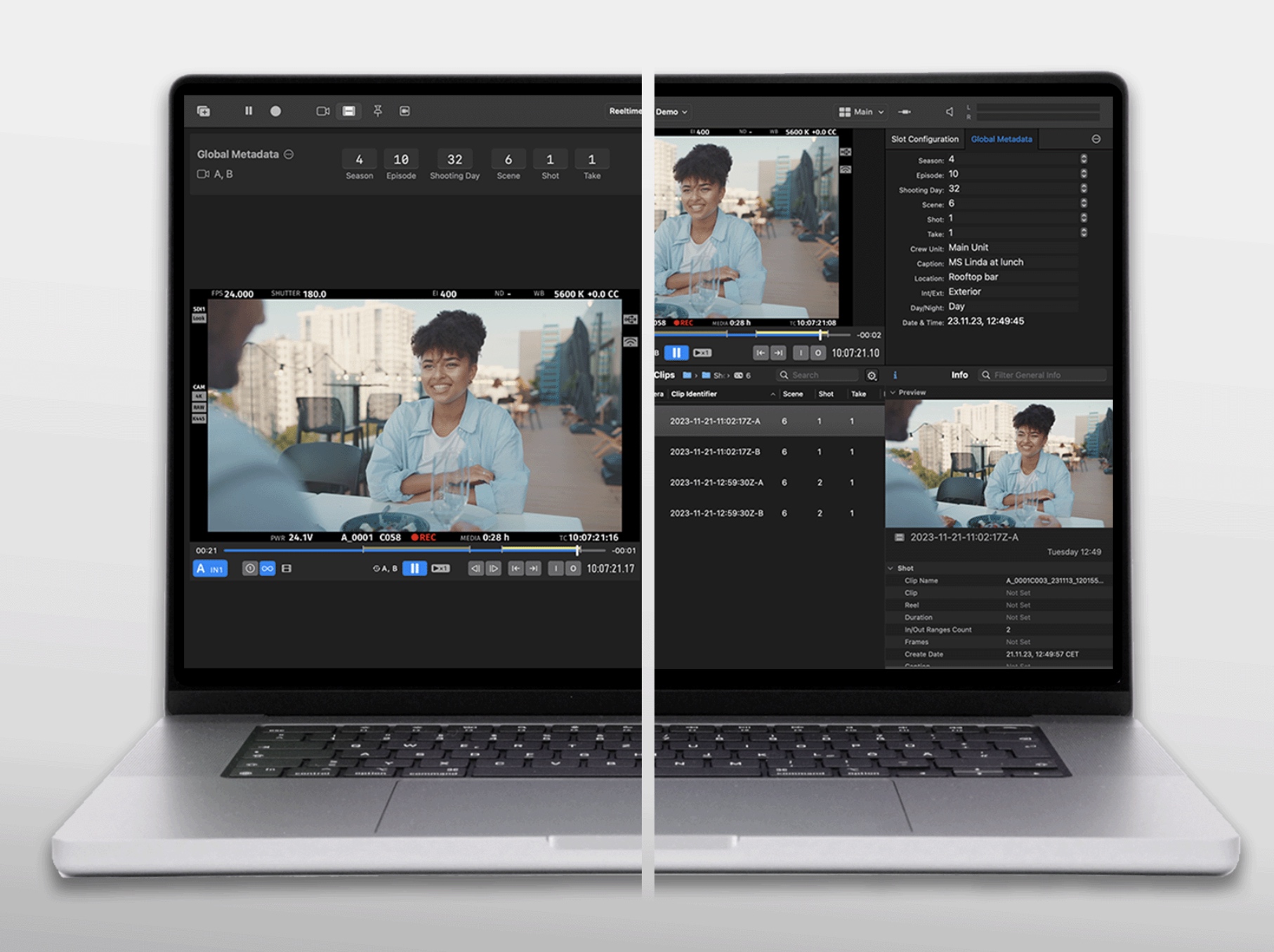Toggle the infinity loop playback button
The height and width of the screenshot is (952, 1274).
pyautogui.click(x=268, y=569)
